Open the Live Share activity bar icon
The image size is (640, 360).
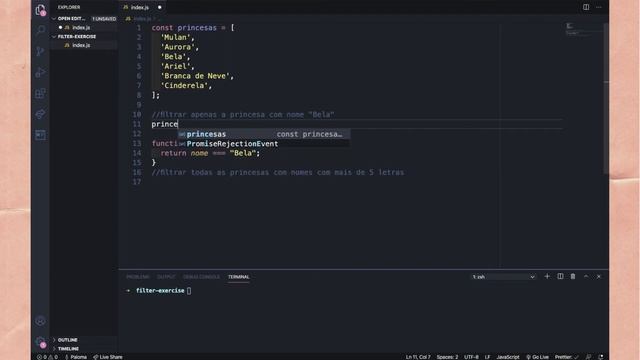(40, 114)
